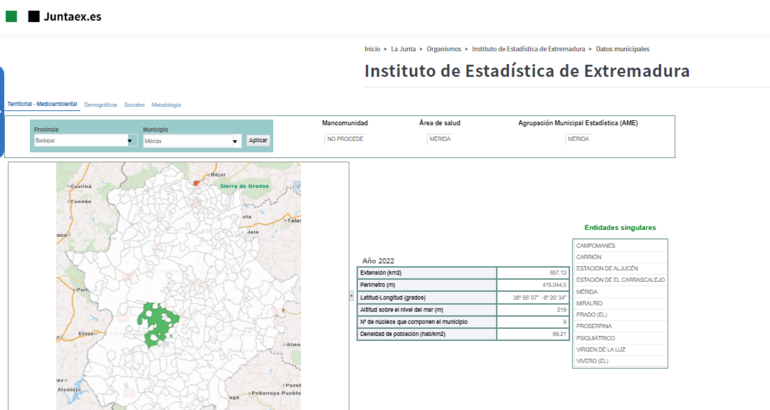Screen dimensions: 770x410
Task: Select CARRIÓN in Entidades singulares
Action: [x=620, y=257]
